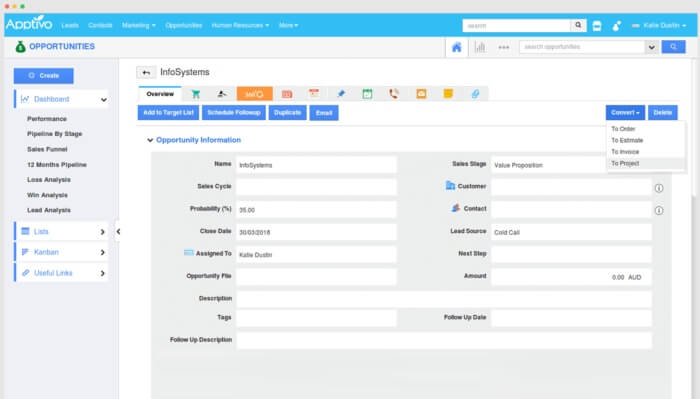Select To Project from Convert menu
The height and width of the screenshot is (399, 700).
[625, 163]
